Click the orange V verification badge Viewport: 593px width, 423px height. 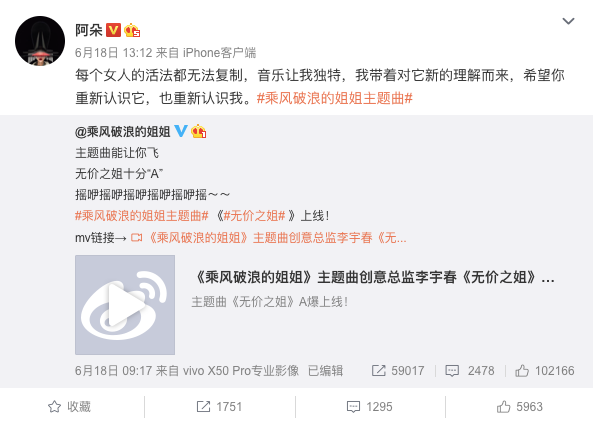click(x=113, y=30)
